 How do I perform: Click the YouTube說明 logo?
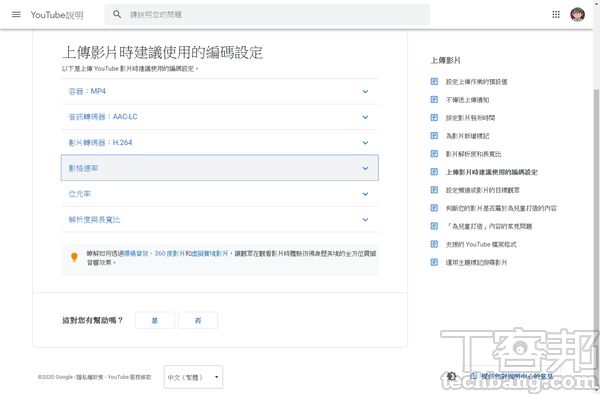(57, 15)
